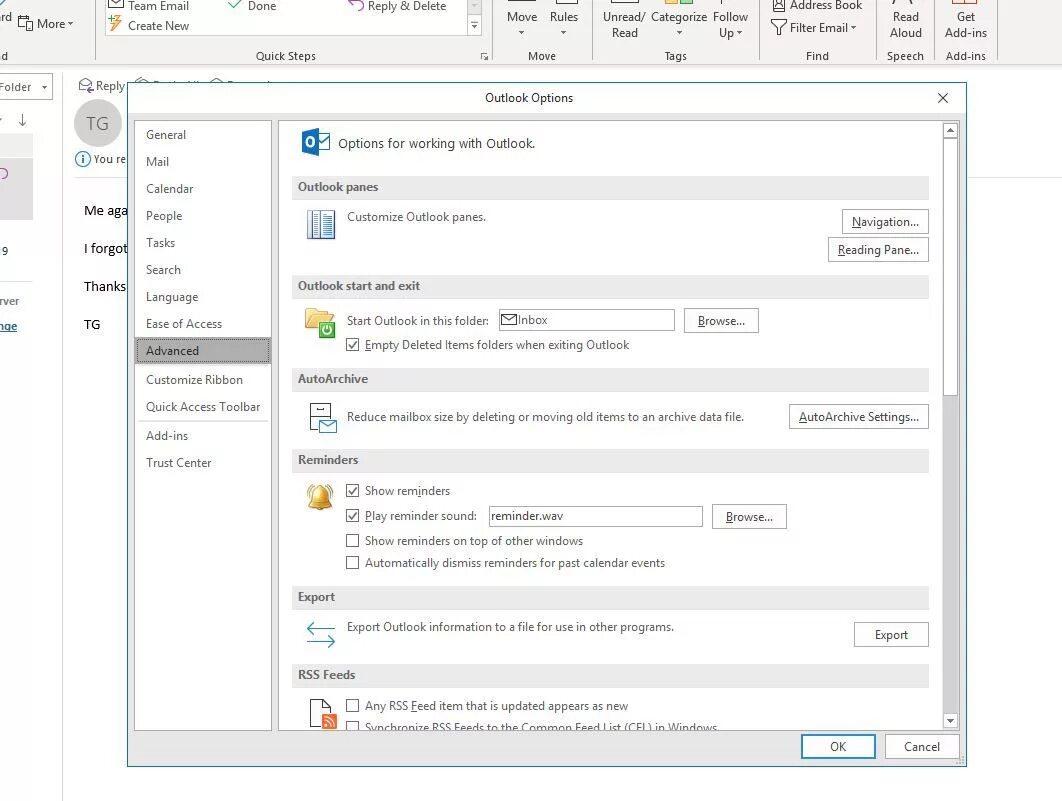Click the RSS Feeds document icon

[322, 714]
